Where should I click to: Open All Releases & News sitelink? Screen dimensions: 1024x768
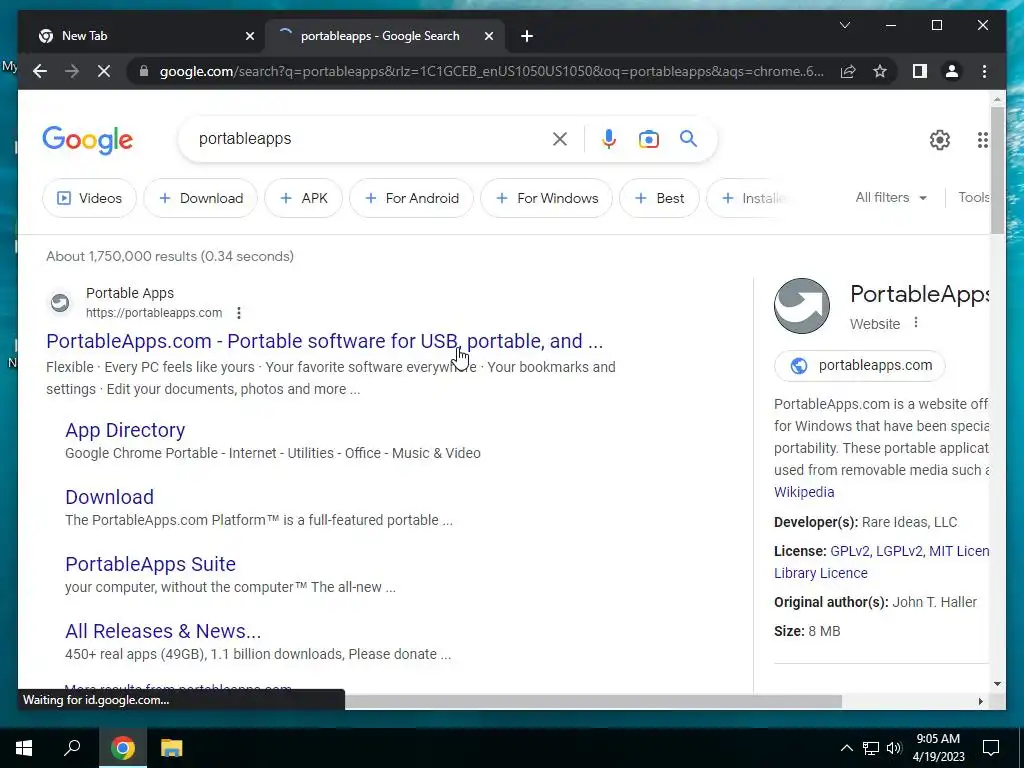click(163, 631)
